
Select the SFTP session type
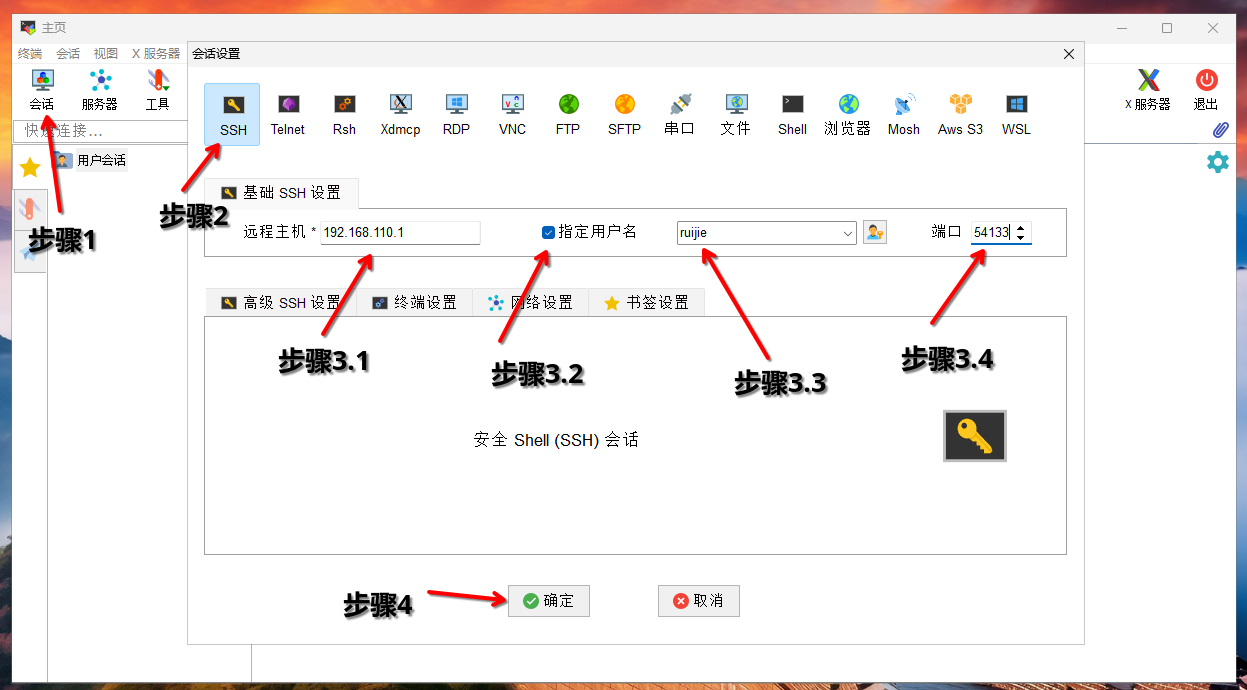624,113
